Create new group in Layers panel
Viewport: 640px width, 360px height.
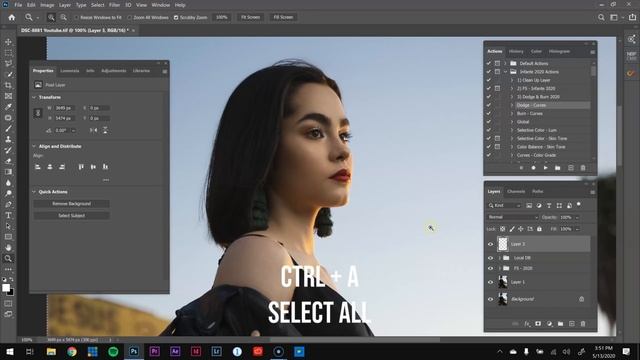point(560,324)
